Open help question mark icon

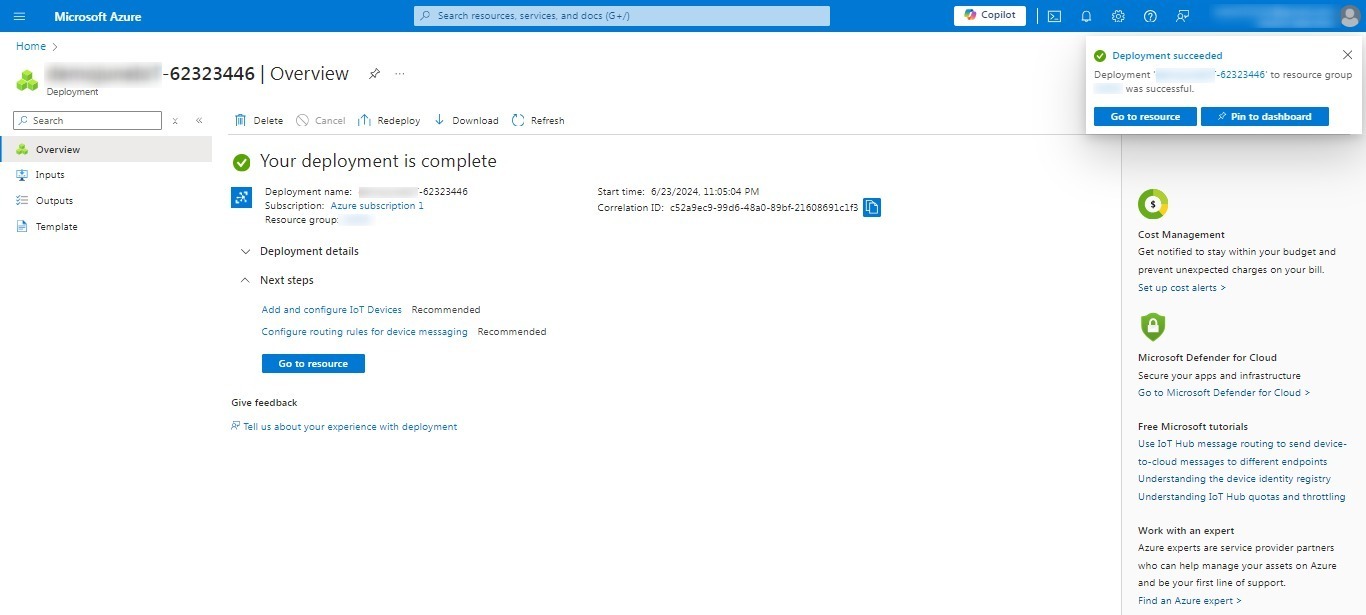pyautogui.click(x=1150, y=16)
